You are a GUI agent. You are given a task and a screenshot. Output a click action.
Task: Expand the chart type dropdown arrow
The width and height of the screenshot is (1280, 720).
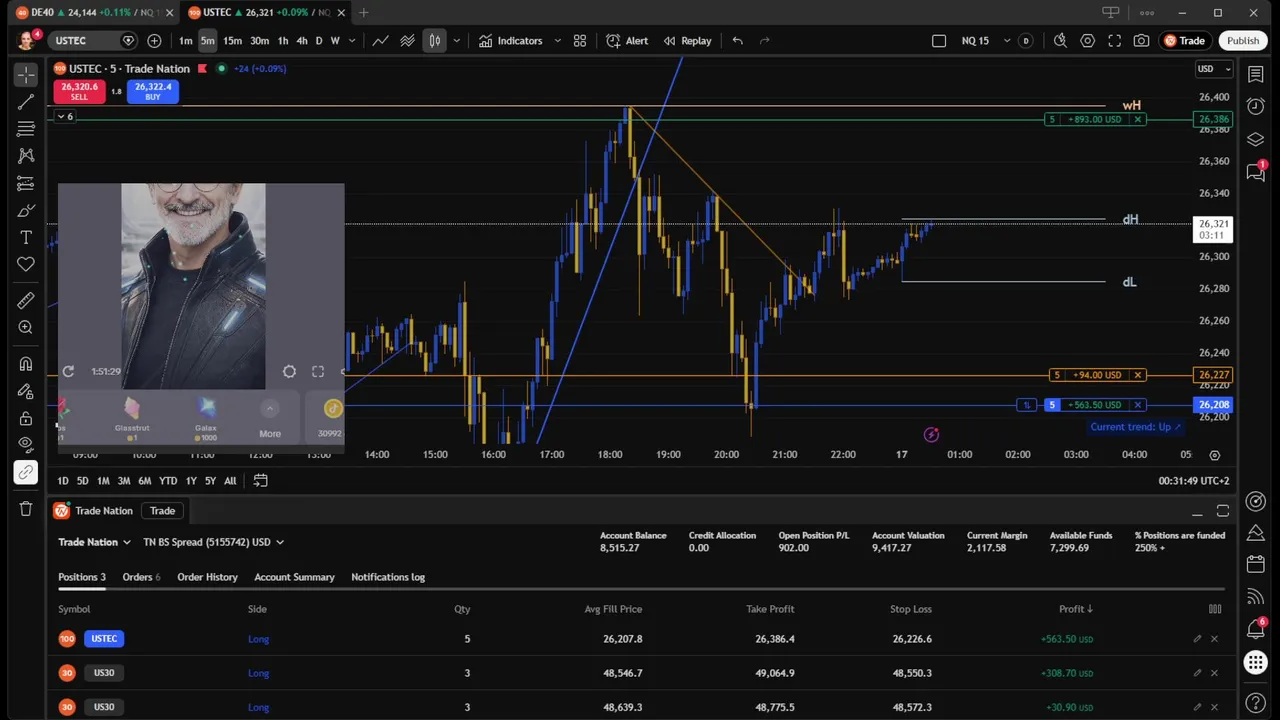coord(457,41)
